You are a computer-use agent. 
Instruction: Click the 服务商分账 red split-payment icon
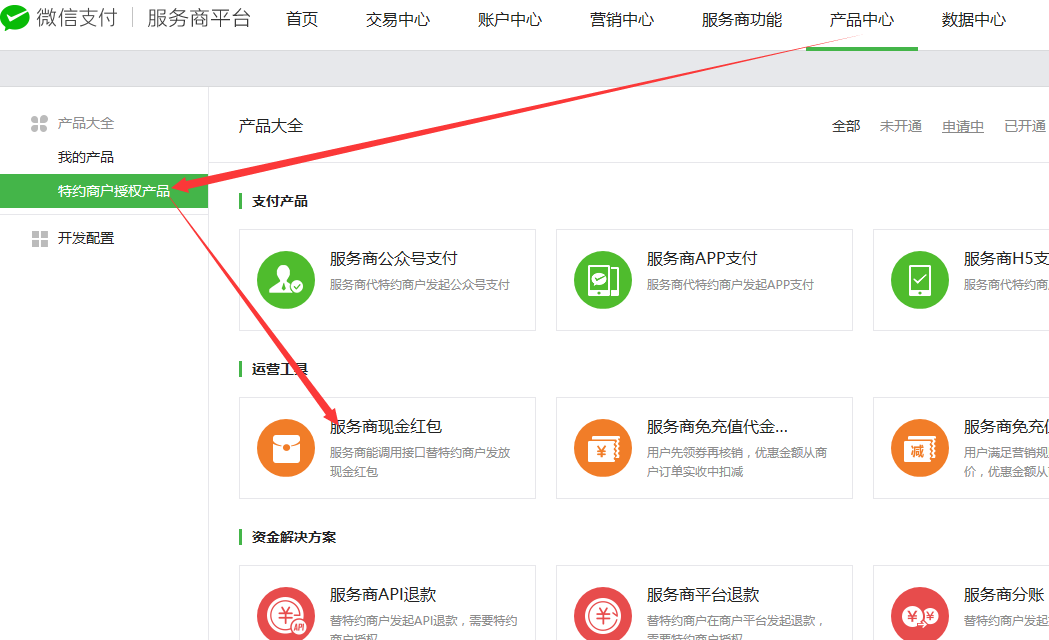tap(920, 613)
